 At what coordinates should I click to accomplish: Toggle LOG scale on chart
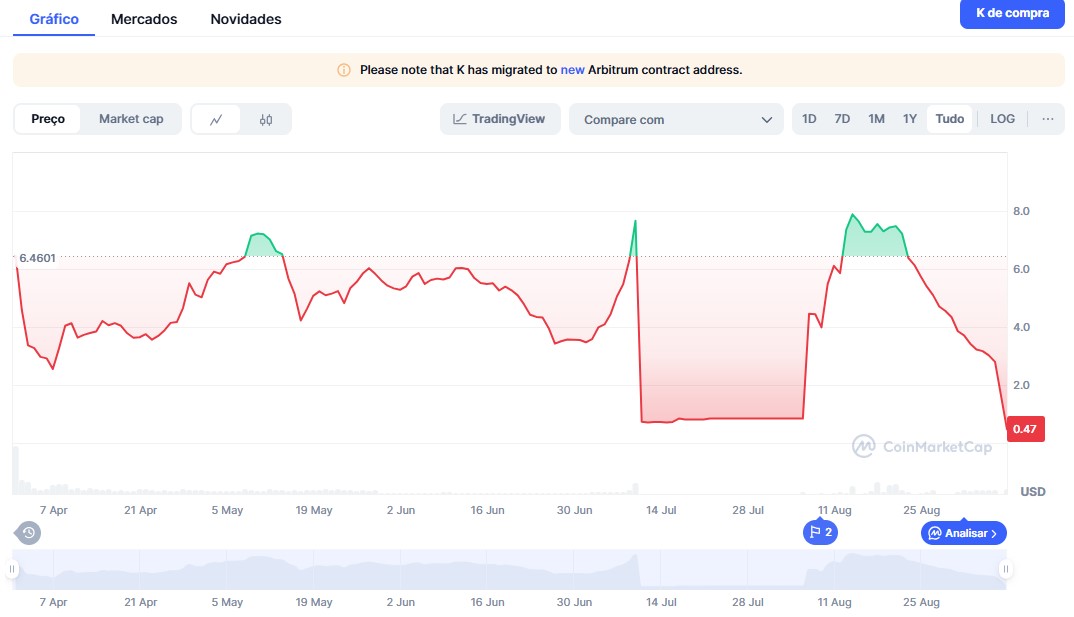(x=1002, y=119)
